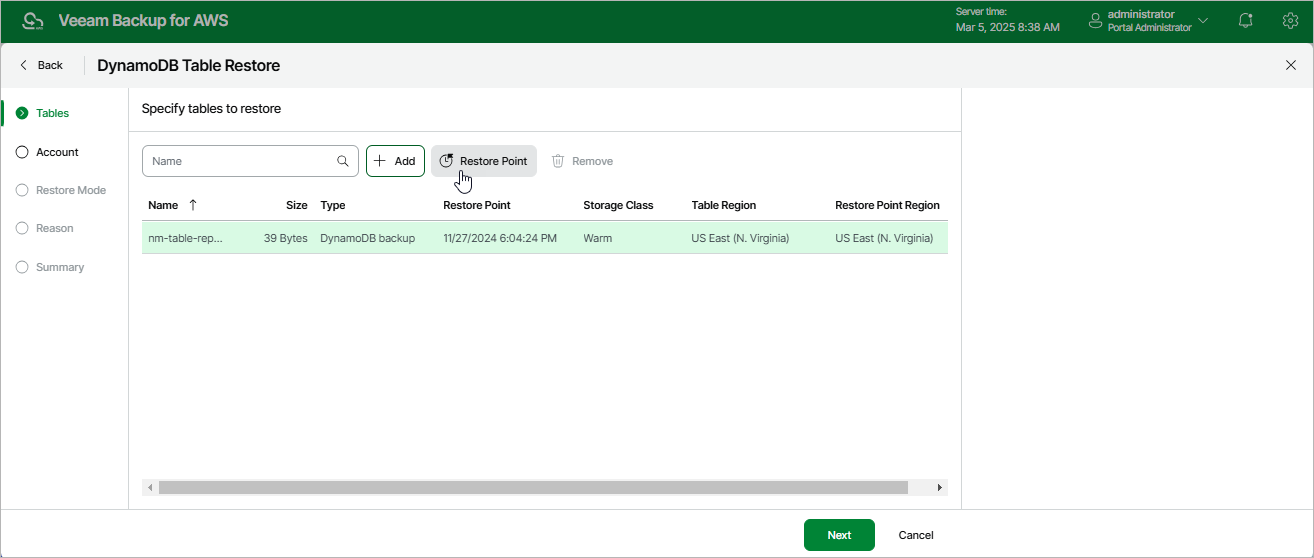The height and width of the screenshot is (558, 1314).
Task: Click the horizontal scrollbar left arrow
Action: (x=150, y=488)
